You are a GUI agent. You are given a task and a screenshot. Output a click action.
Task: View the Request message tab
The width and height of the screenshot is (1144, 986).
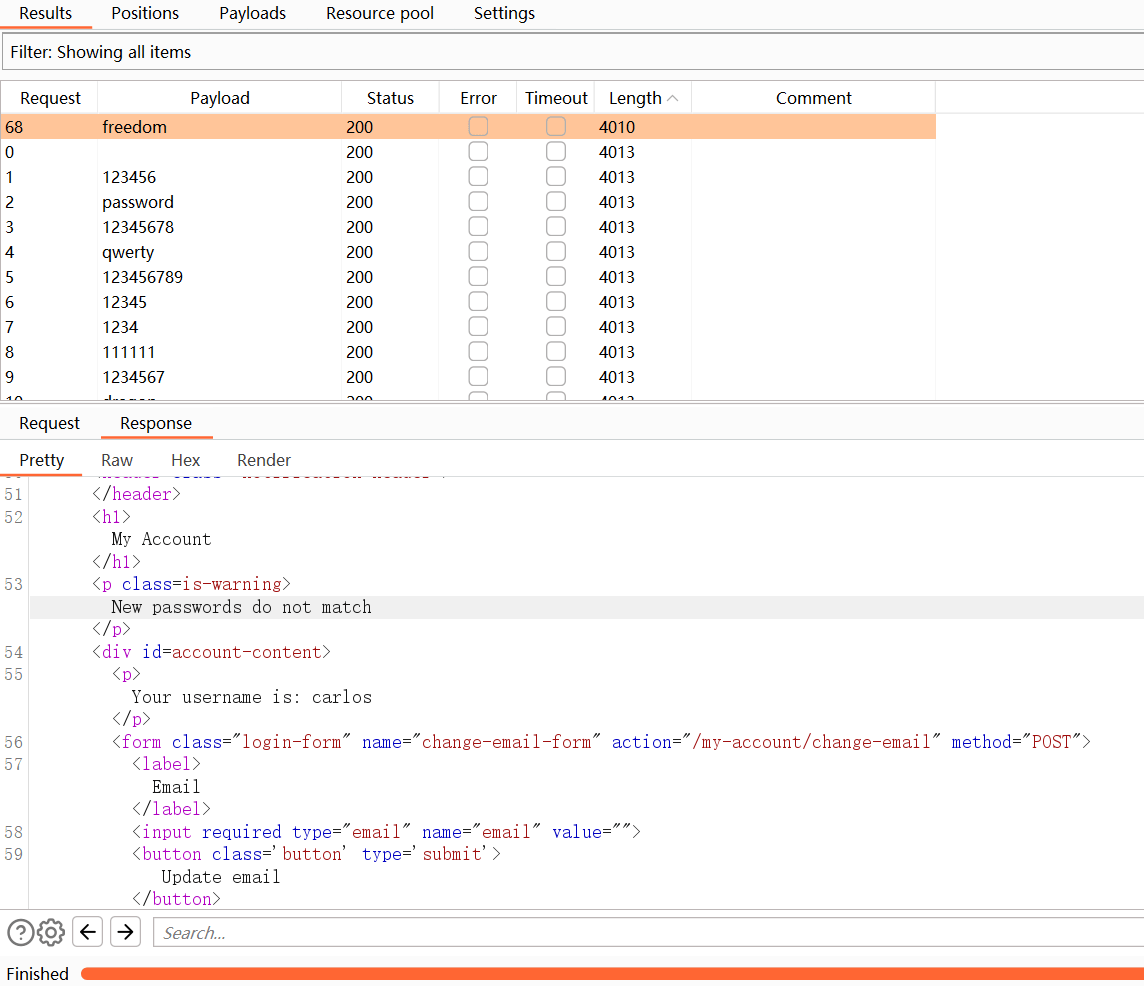[x=49, y=424]
